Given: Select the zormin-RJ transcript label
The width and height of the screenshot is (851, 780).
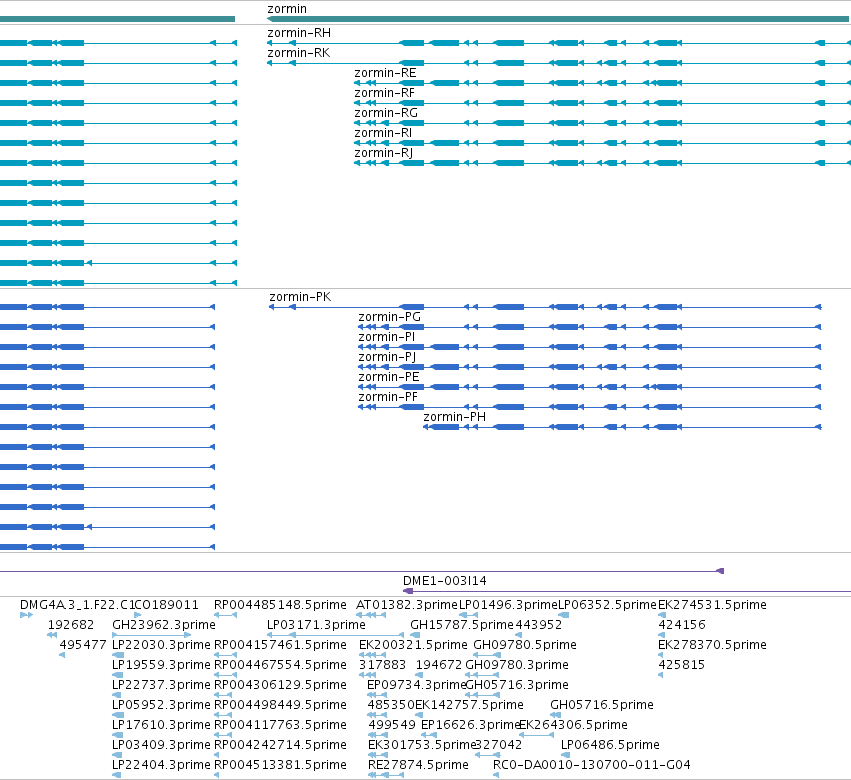Looking at the screenshot, I should [x=384, y=154].
